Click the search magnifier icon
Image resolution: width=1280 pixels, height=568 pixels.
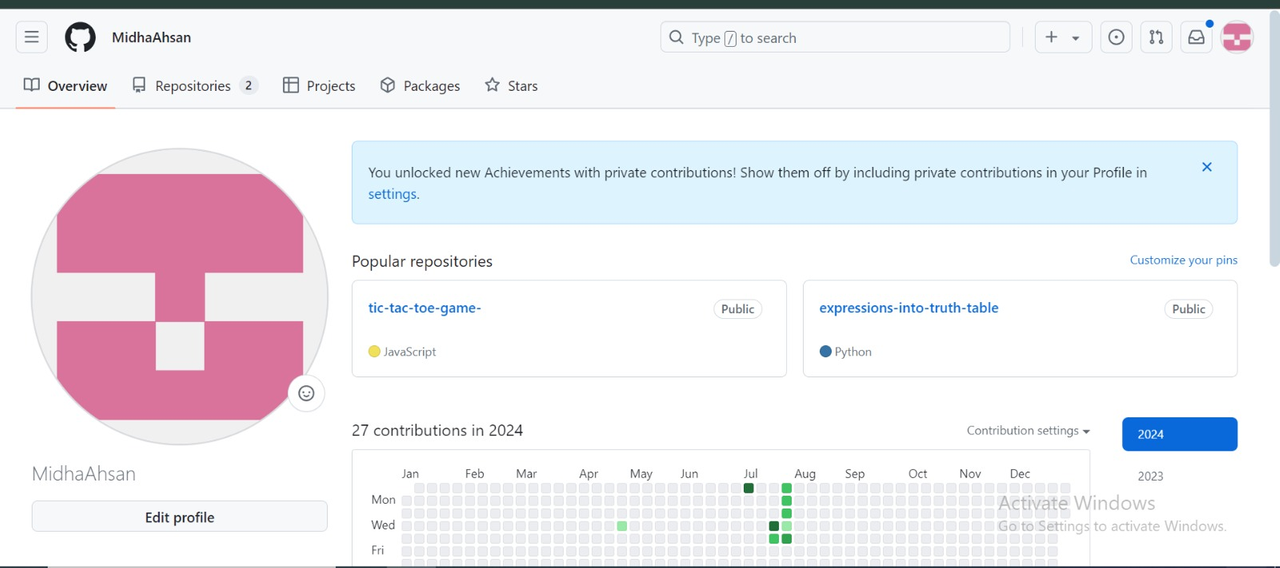coord(677,38)
